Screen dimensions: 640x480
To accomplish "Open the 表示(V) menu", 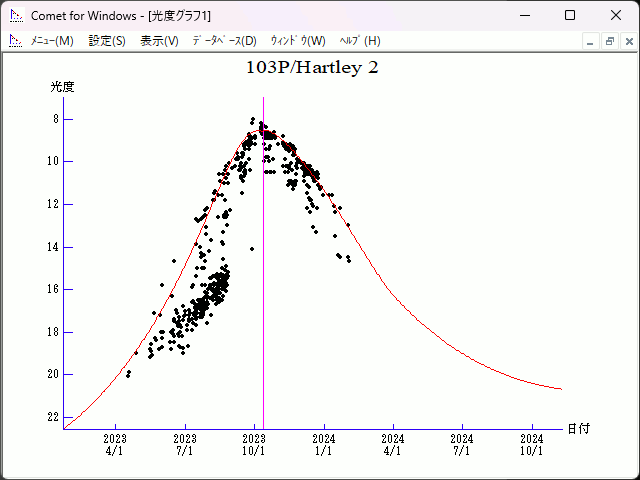I will [159, 41].
